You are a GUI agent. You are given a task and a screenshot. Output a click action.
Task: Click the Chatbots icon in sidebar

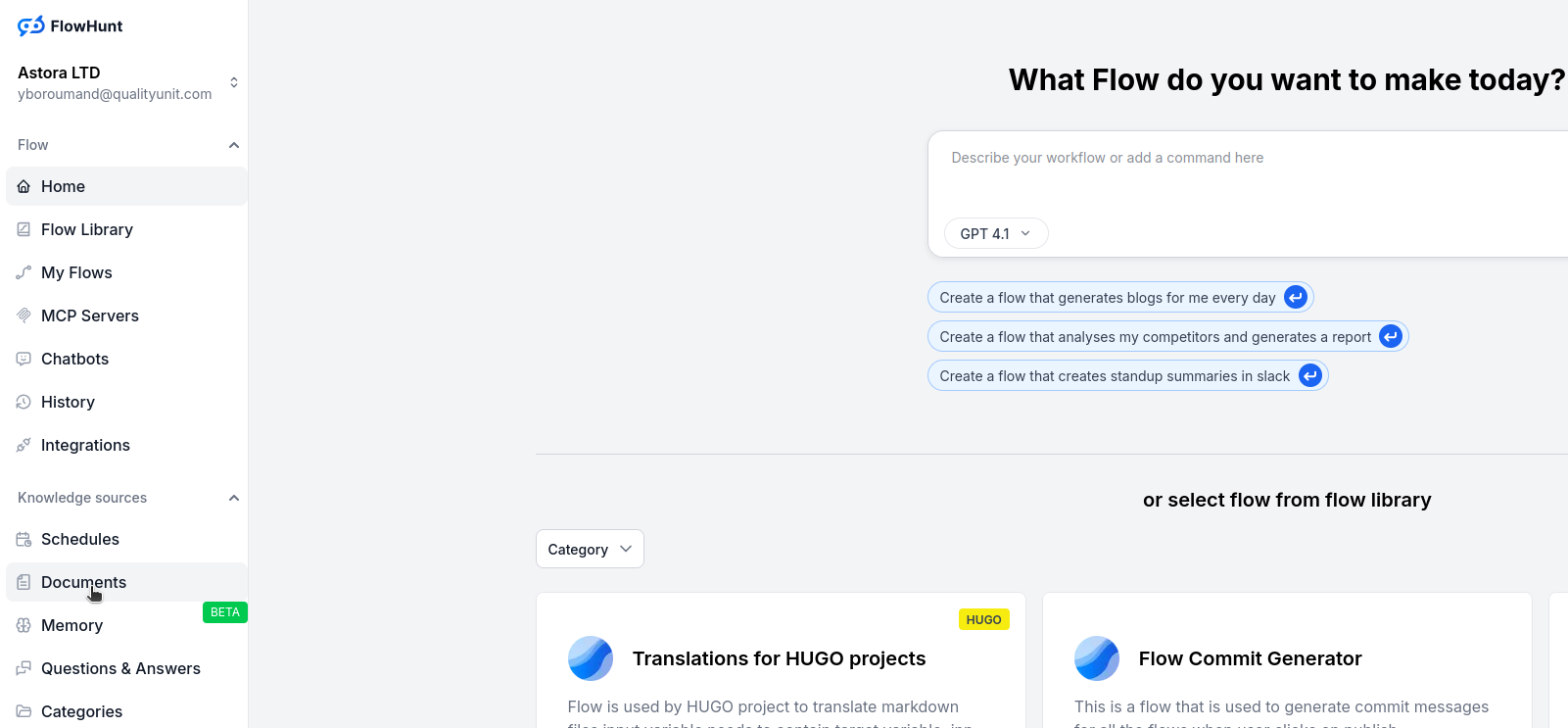(x=24, y=359)
